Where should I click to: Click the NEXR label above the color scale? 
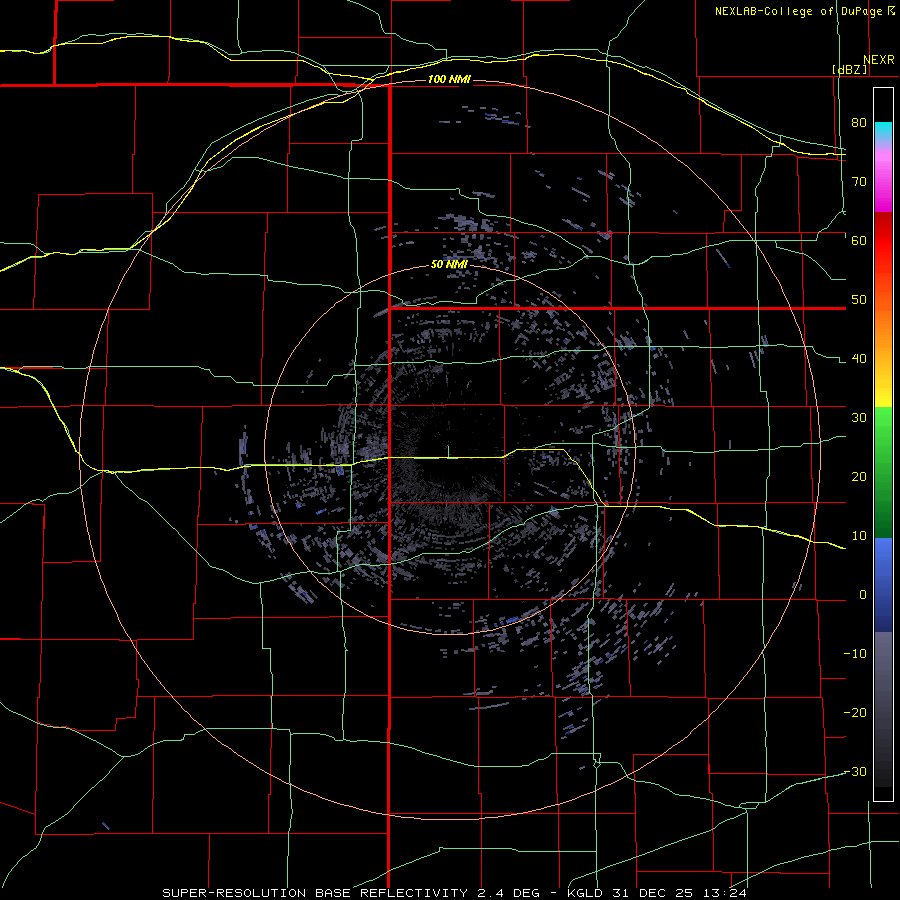(878, 60)
